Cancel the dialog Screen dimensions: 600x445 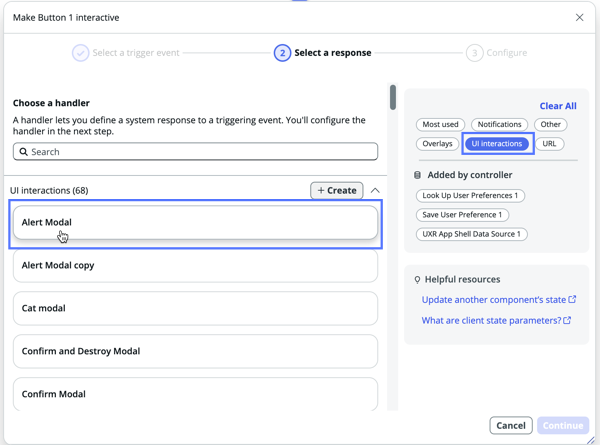(x=511, y=425)
